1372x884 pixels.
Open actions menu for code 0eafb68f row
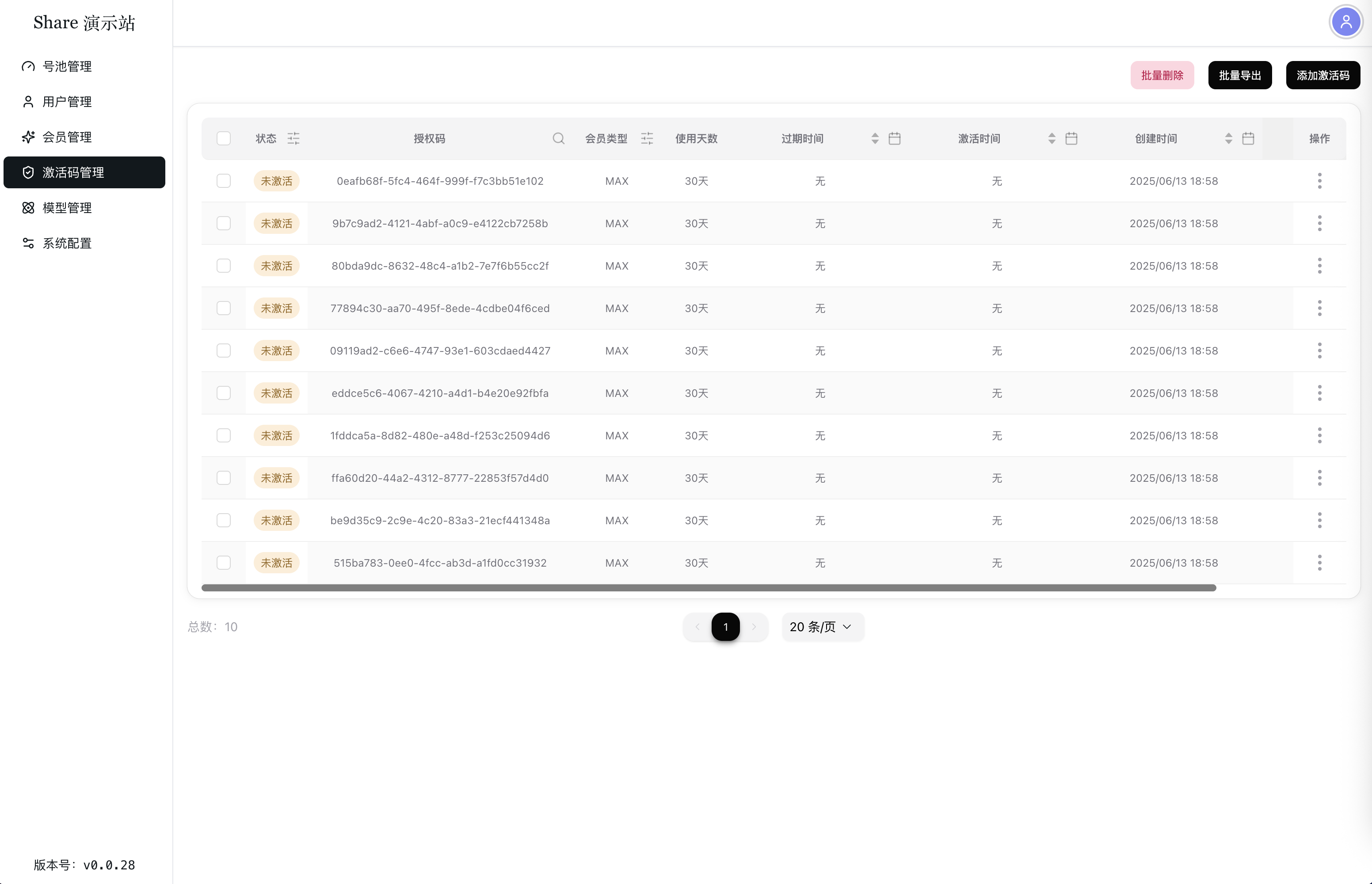coord(1319,181)
